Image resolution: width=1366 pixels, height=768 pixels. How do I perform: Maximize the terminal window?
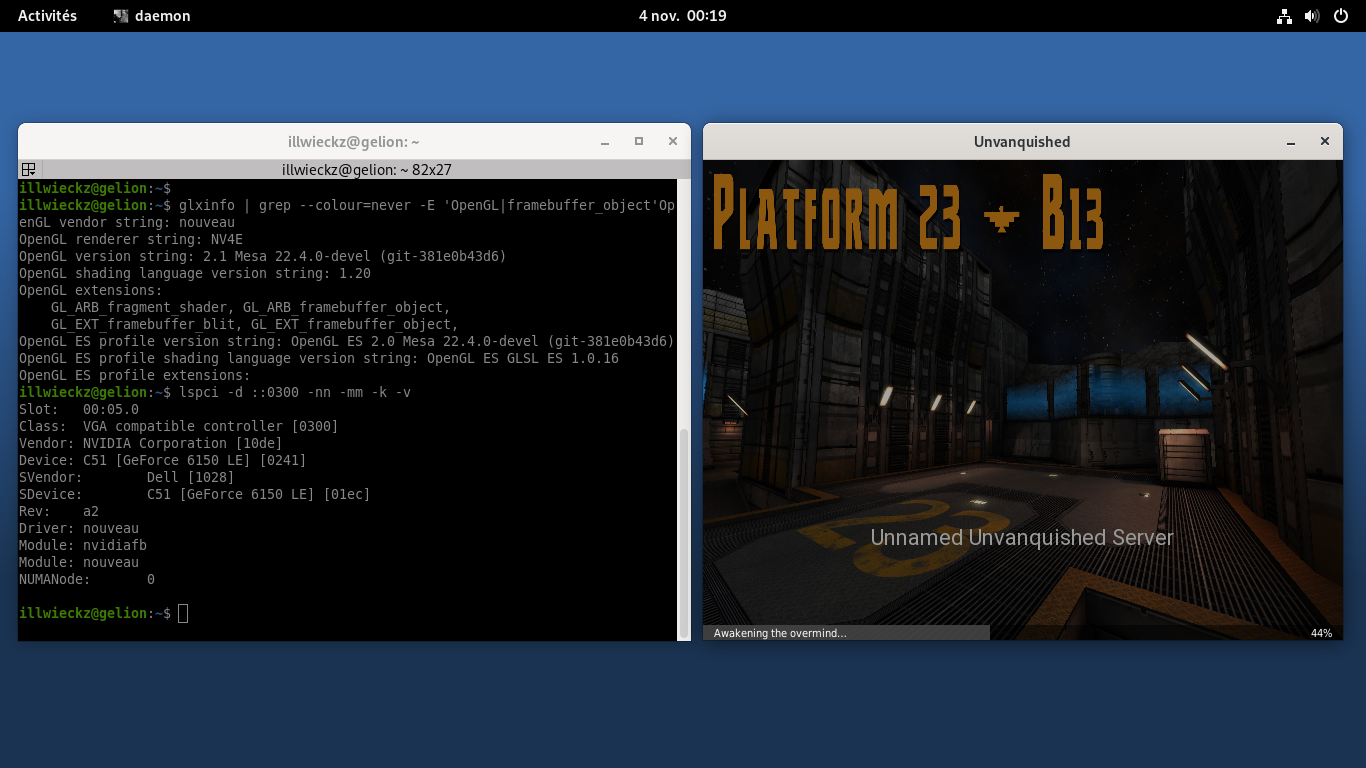click(639, 142)
